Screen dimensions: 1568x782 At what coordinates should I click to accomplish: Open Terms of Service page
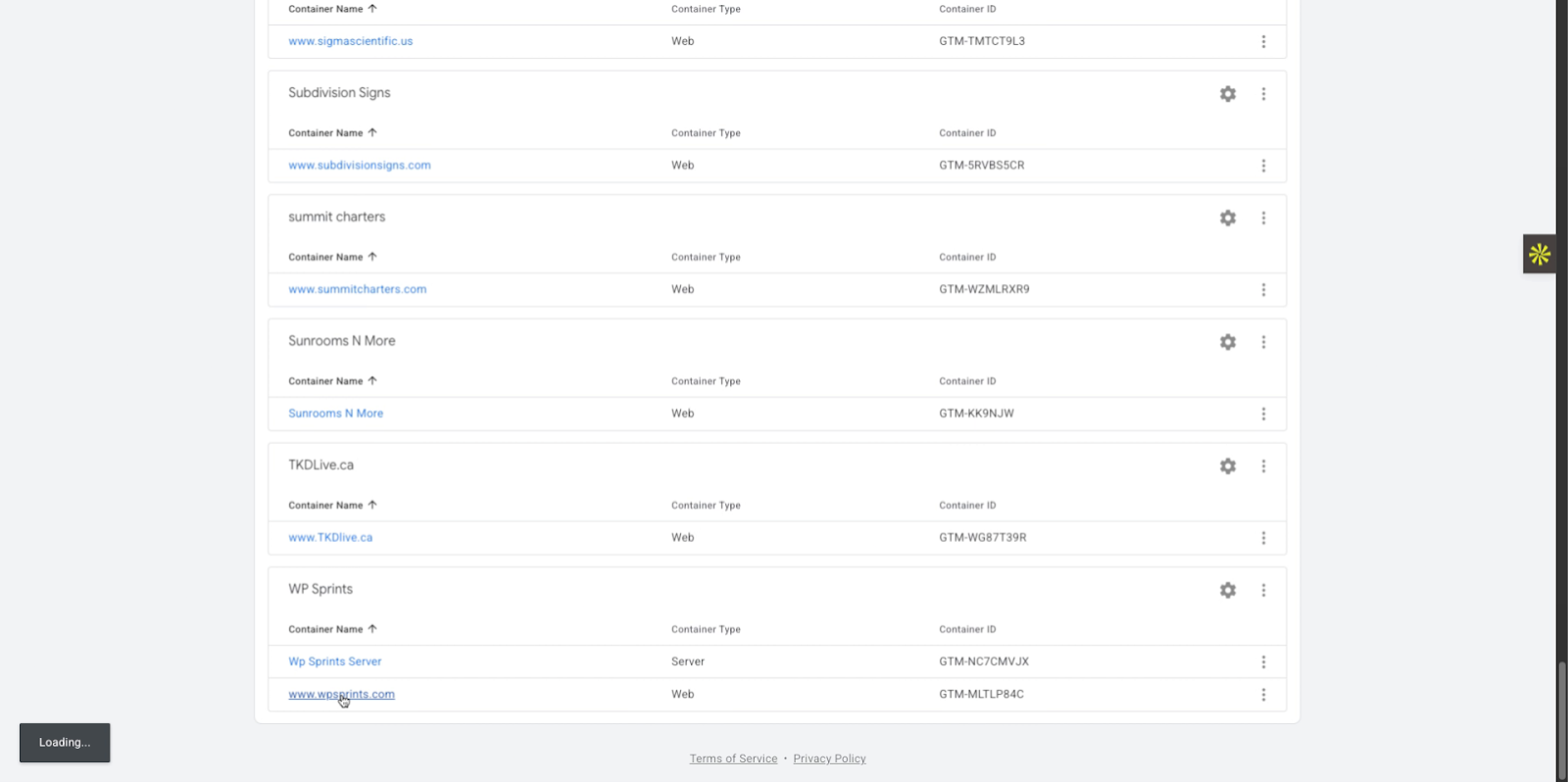733,758
